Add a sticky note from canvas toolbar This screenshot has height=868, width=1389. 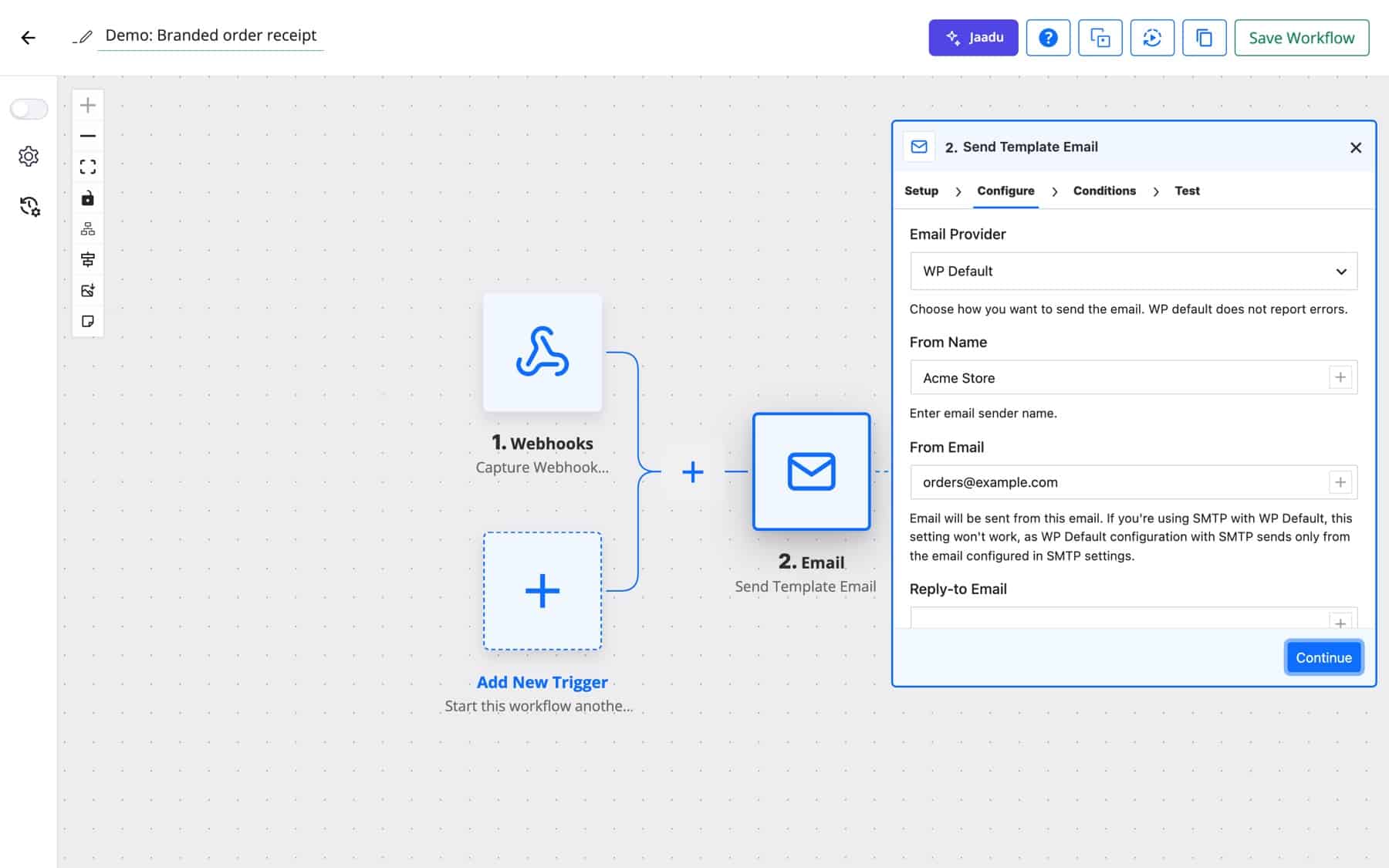(x=88, y=321)
